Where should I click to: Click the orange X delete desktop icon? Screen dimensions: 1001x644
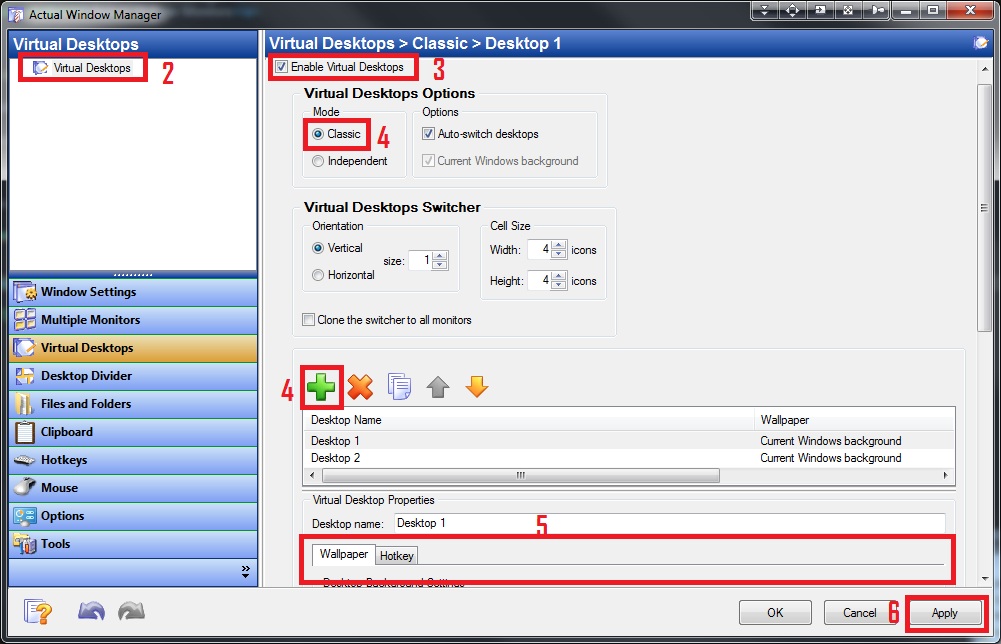(x=360, y=387)
